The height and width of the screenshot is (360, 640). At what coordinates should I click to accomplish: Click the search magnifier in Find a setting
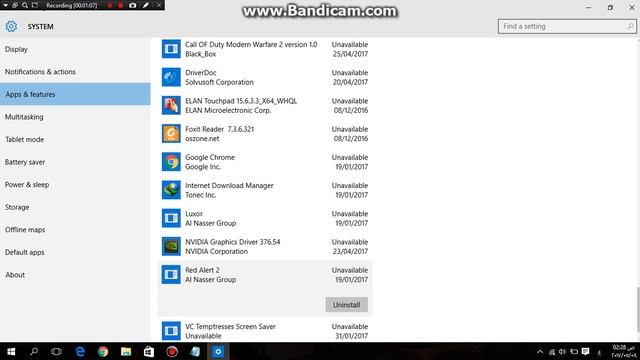coord(630,26)
